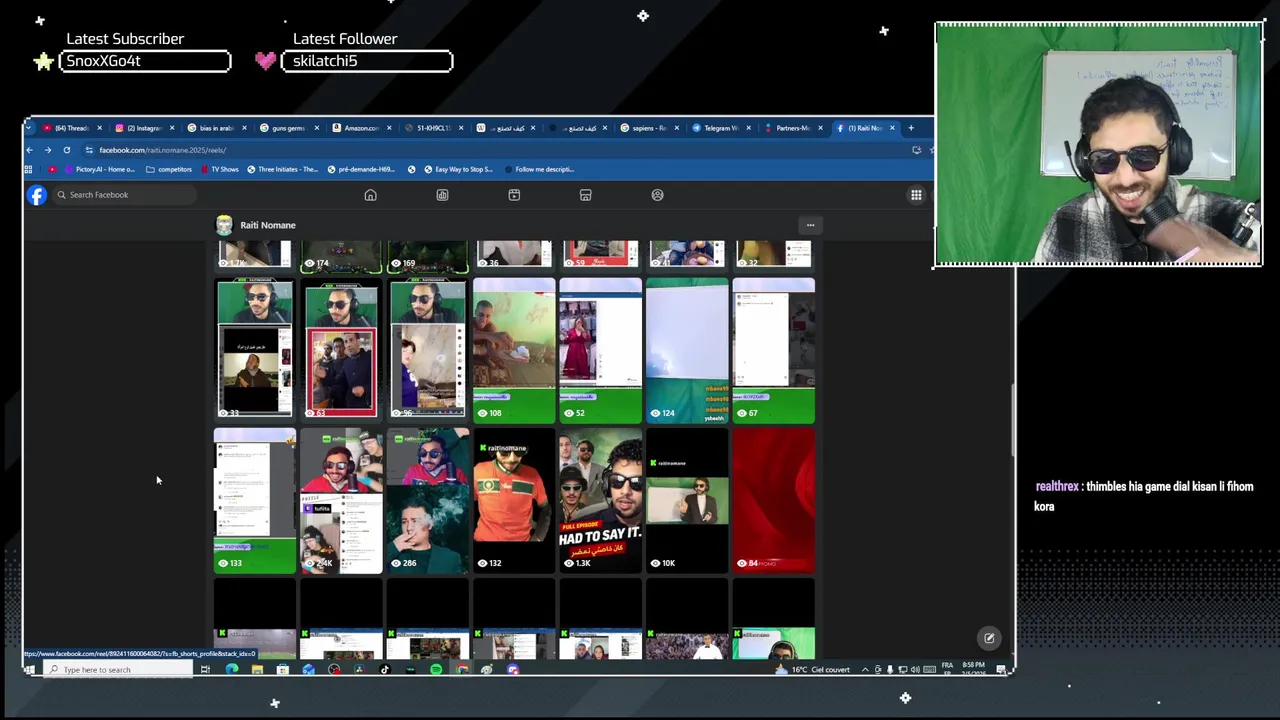Open the TV Shows bookmark
Viewport: 1280px width, 720px height.
(220, 169)
